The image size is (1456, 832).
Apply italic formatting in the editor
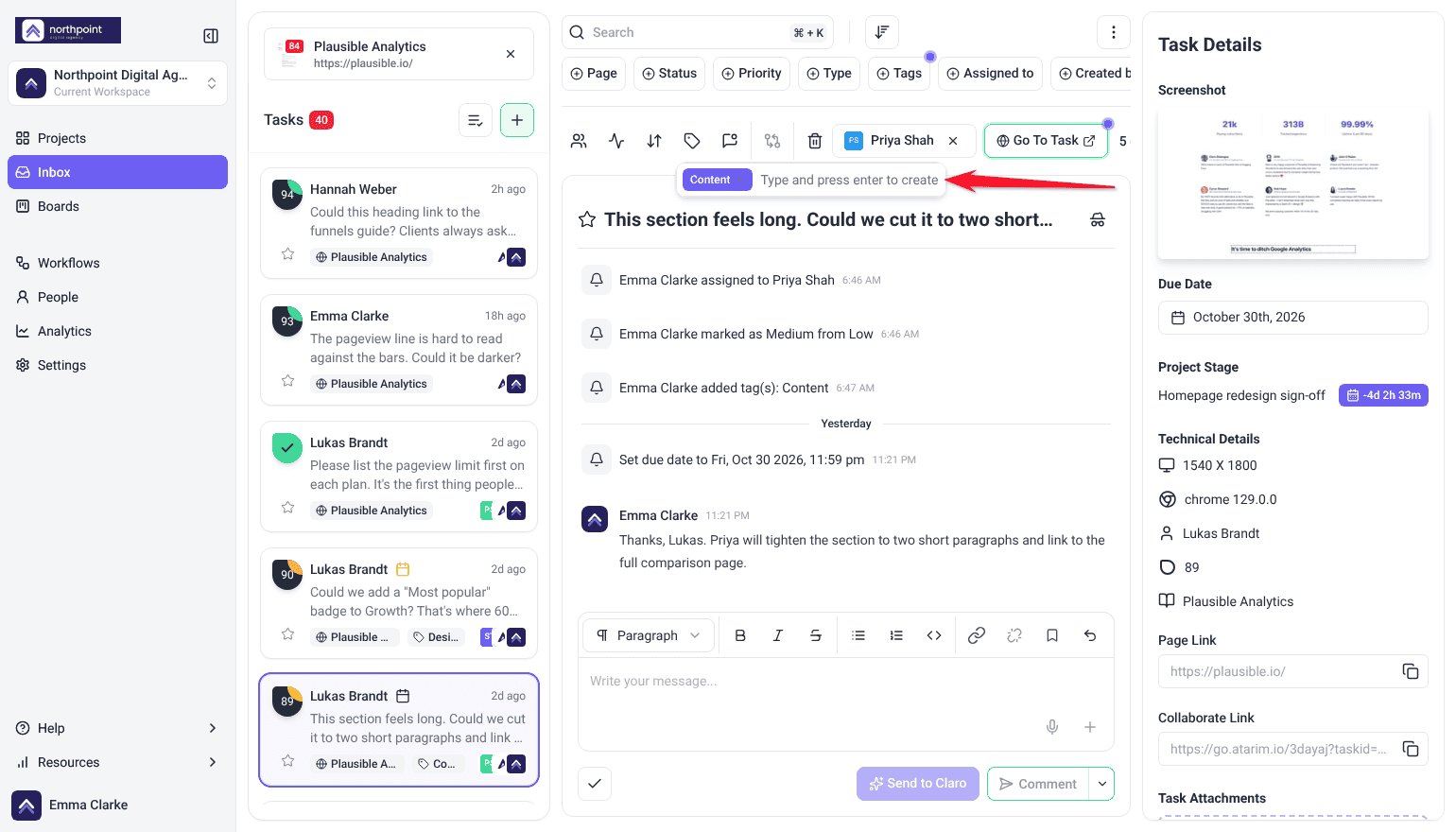778,635
